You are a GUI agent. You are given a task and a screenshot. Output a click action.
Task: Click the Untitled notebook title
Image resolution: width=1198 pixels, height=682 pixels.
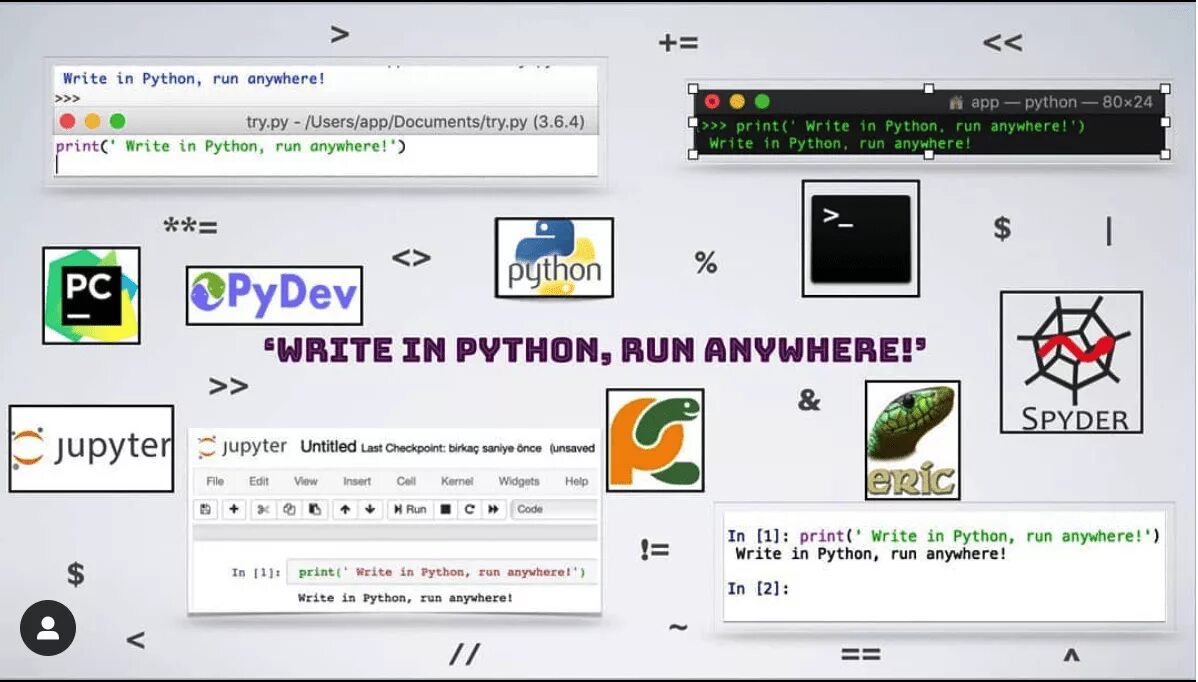(328, 447)
